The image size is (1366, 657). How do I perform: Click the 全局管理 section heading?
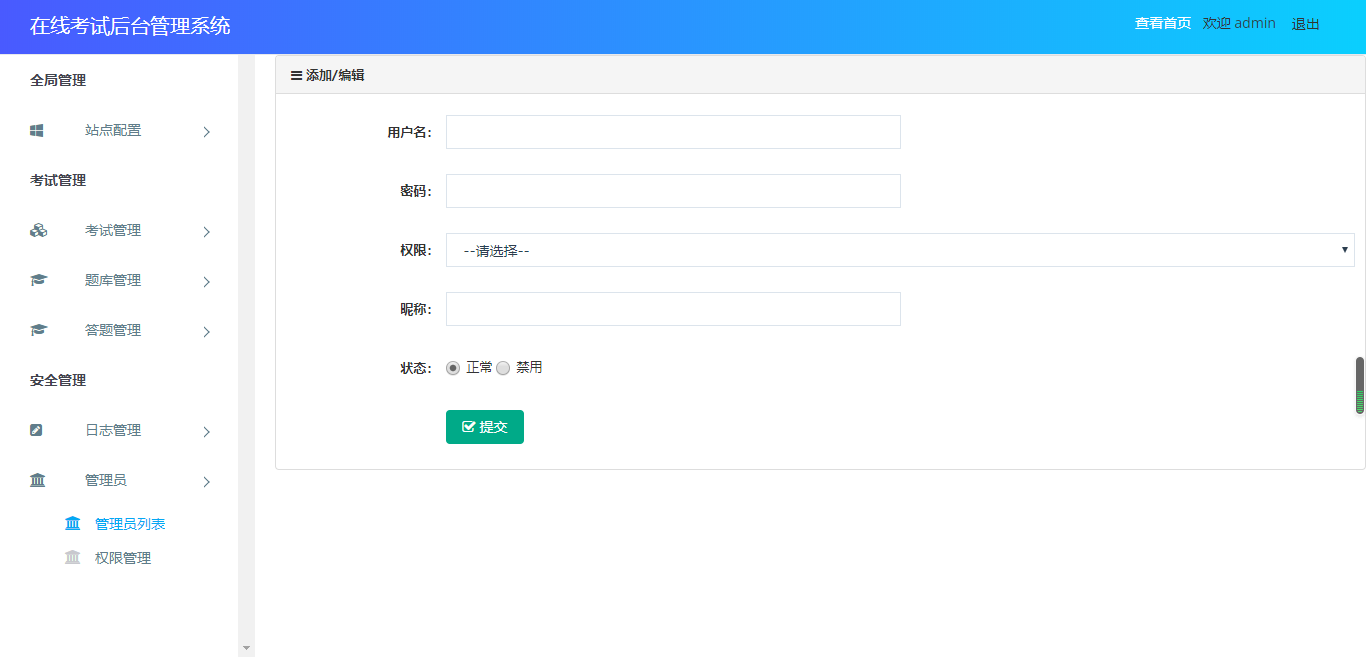(58, 80)
